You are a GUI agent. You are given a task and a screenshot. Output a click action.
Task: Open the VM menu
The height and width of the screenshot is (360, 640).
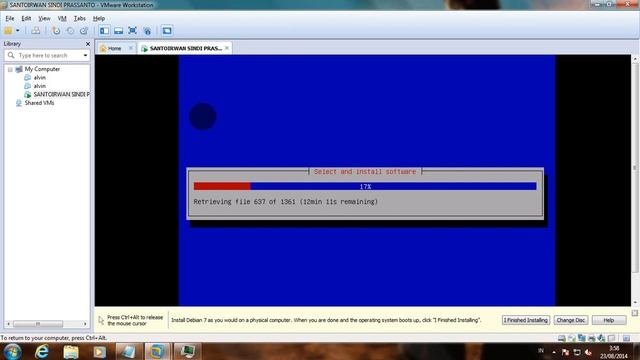(x=62, y=18)
